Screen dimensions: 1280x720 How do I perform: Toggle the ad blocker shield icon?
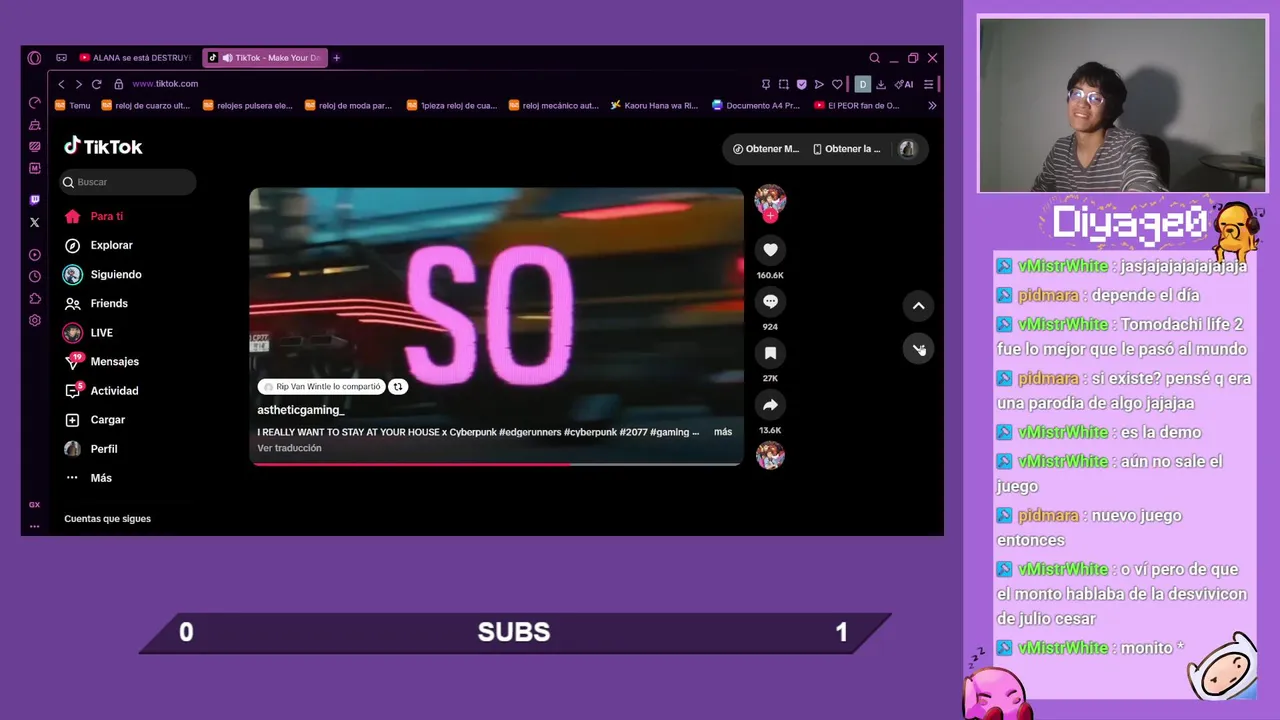801,84
